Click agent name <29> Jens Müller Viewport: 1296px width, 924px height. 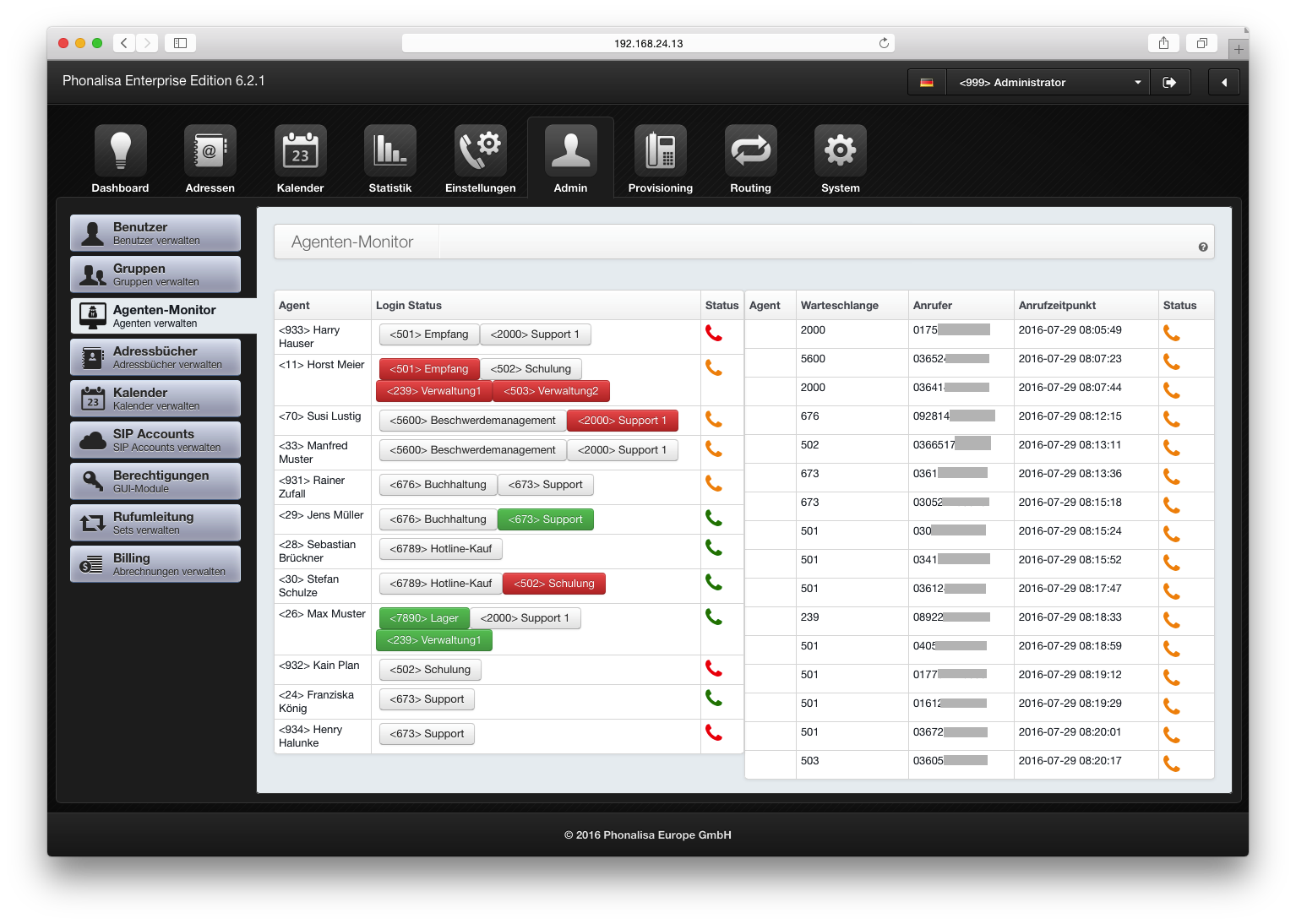[x=321, y=515]
